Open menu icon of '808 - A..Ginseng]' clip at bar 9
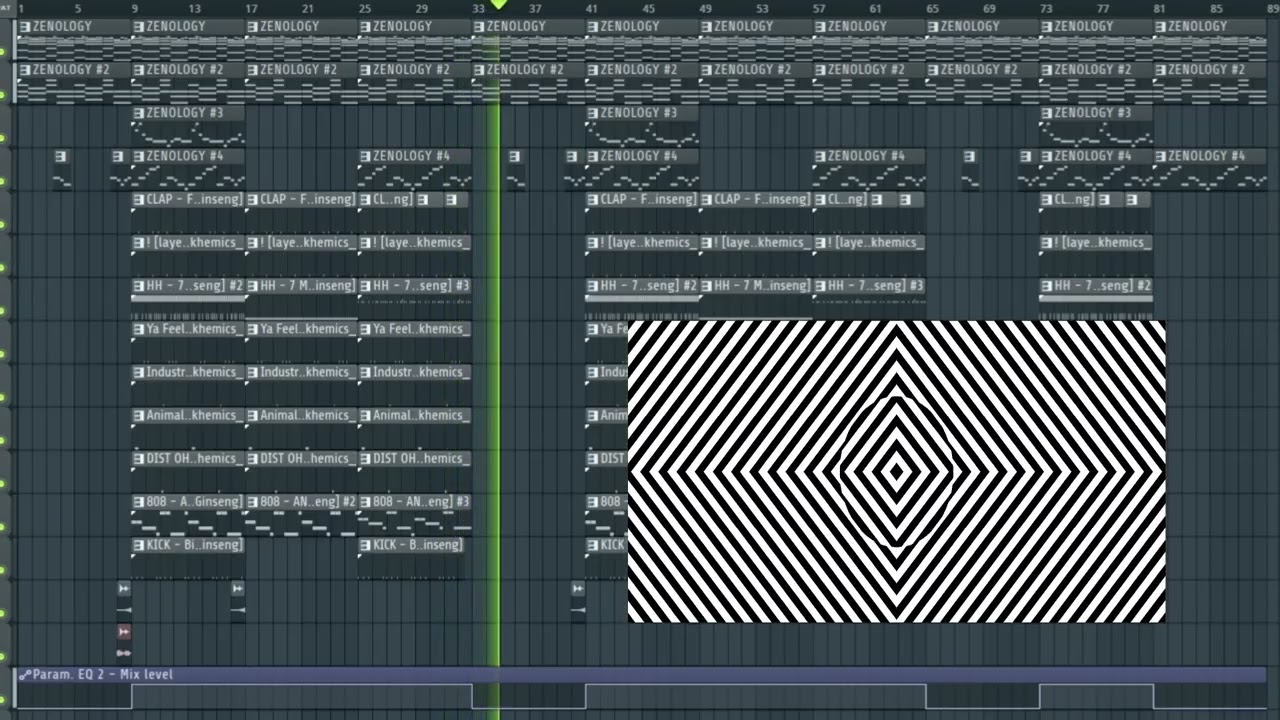The width and height of the screenshot is (1280, 720). coord(139,502)
